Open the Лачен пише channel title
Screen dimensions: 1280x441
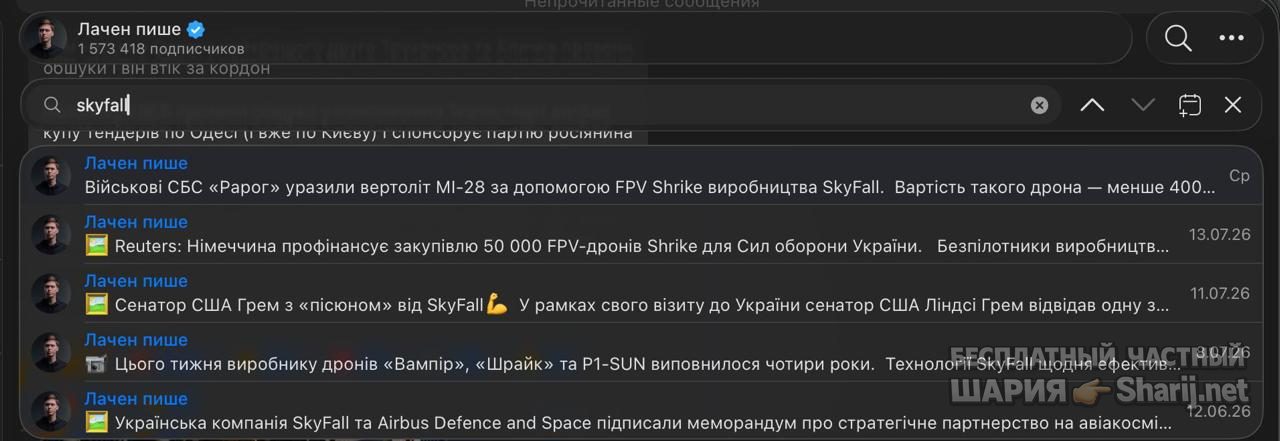coord(129,29)
